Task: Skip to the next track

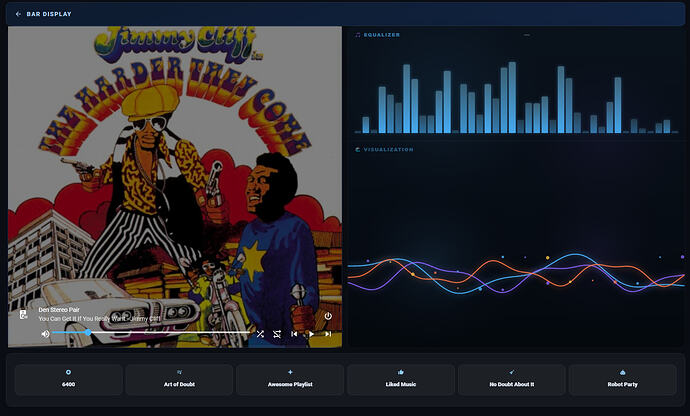Action: coord(328,334)
